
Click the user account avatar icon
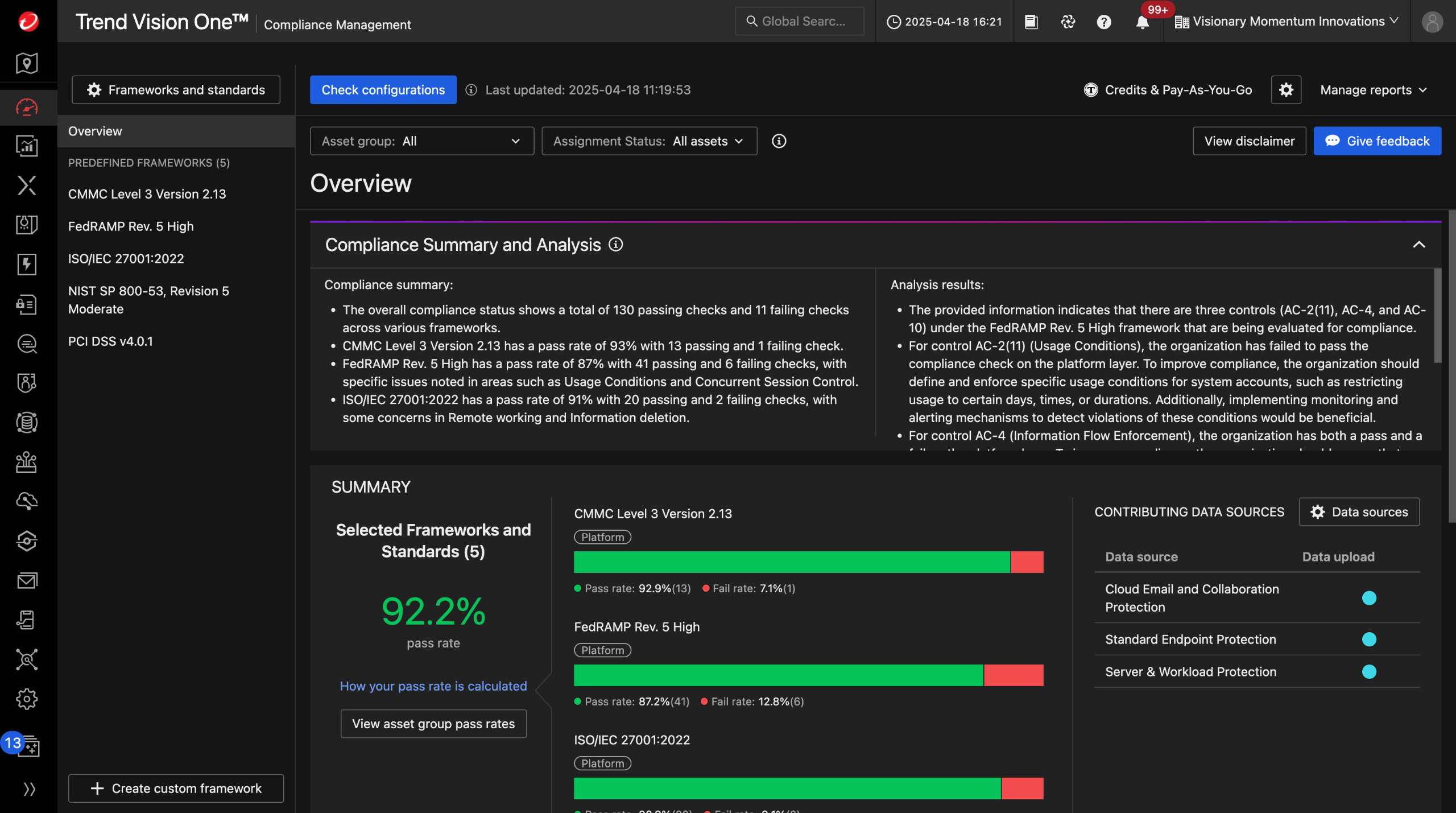tap(1432, 22)
